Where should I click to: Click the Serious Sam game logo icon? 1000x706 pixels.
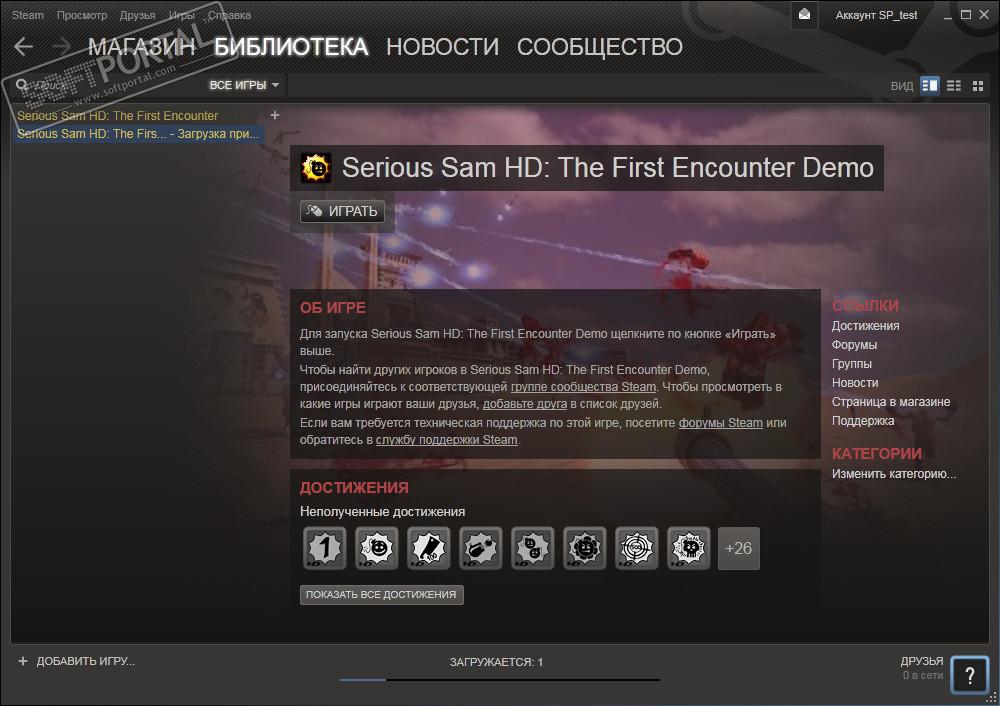coord(316,168)
